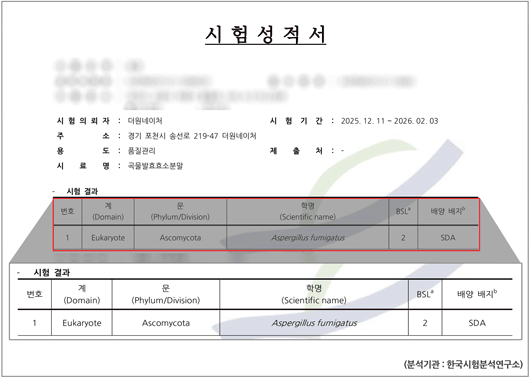Click the 배양 배지 header in the gray-shaded table

448,211
